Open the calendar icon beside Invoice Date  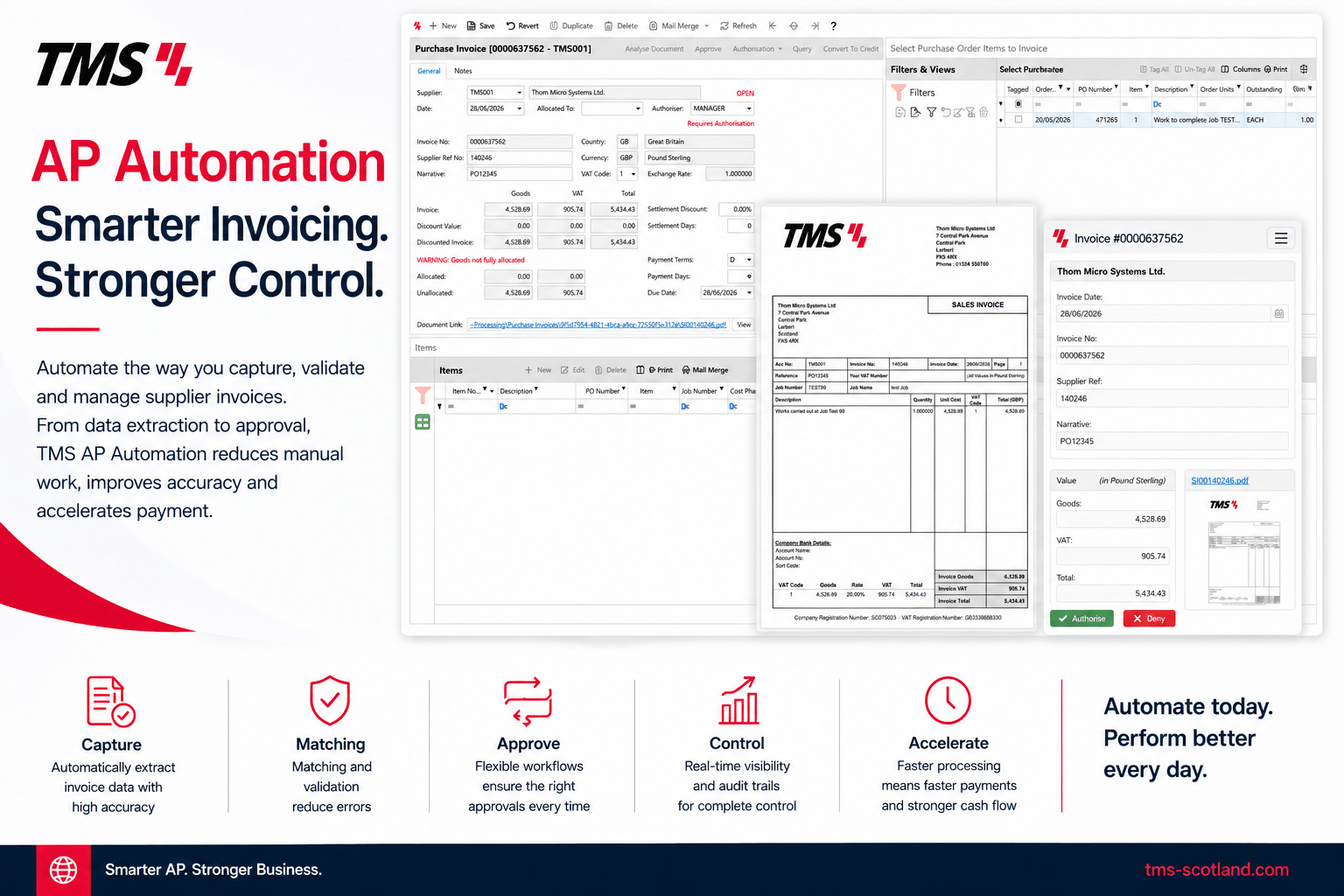coord(1279,313)
